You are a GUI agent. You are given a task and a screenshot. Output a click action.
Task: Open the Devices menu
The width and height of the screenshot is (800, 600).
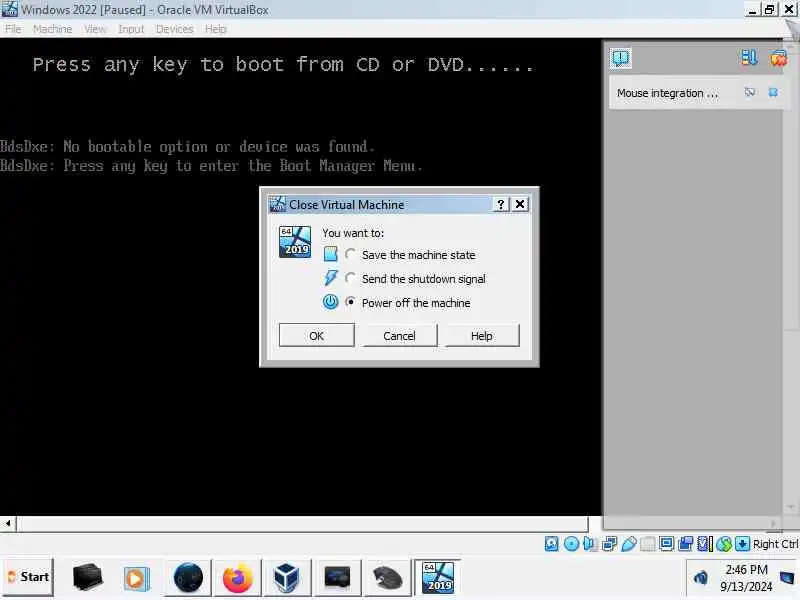pyautogui.click(x=174, y=29)
